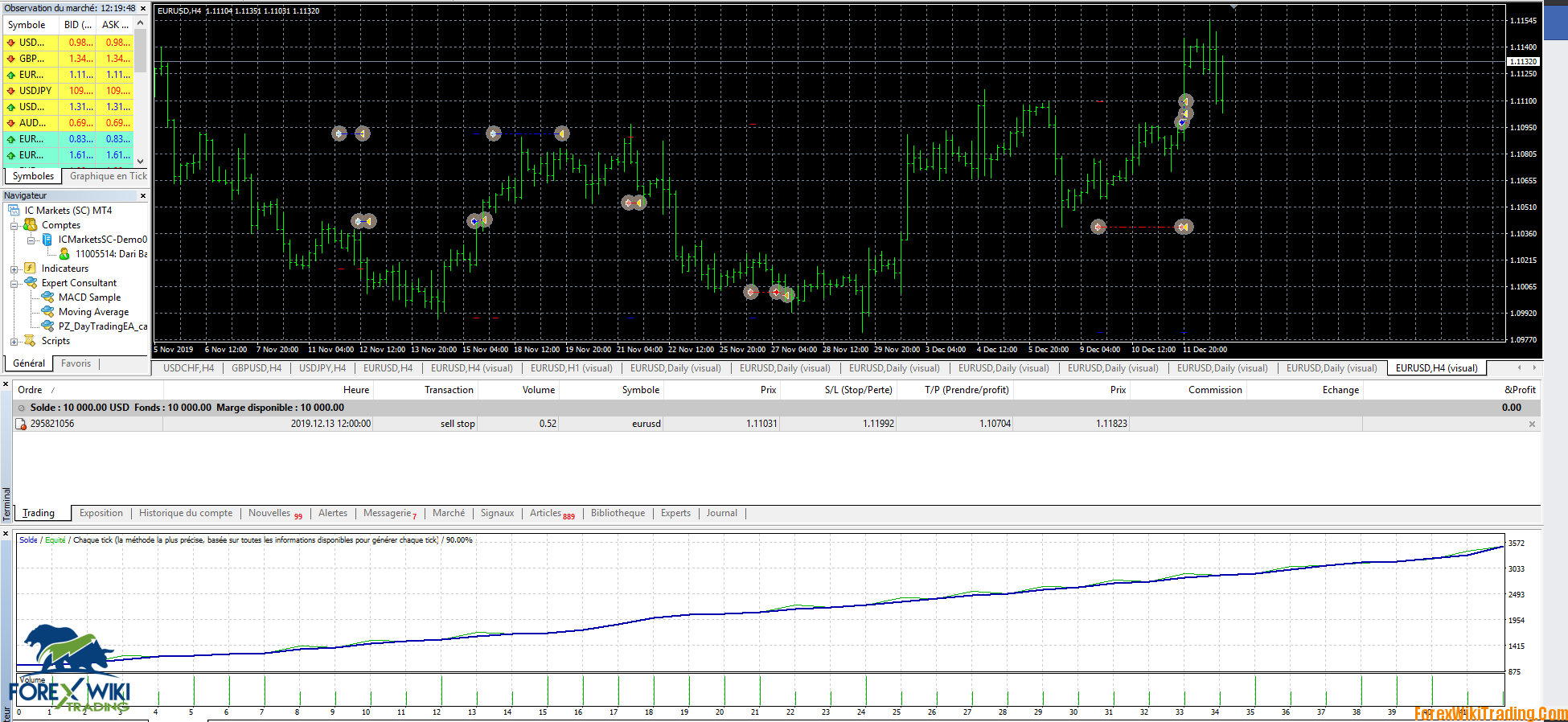This screenshot has height=722, width=1568.
Task: Collapse the ICMarketsSC-Demo0 node
Action: coord(31,240)
